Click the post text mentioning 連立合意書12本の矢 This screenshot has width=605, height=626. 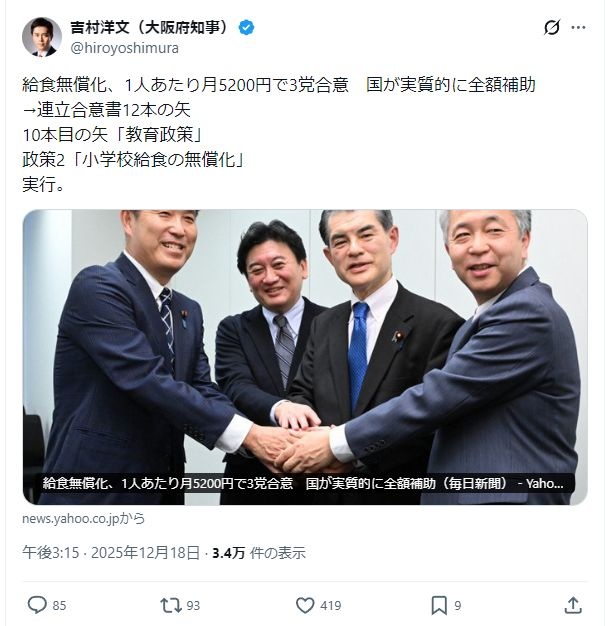[x=107, y=110]
